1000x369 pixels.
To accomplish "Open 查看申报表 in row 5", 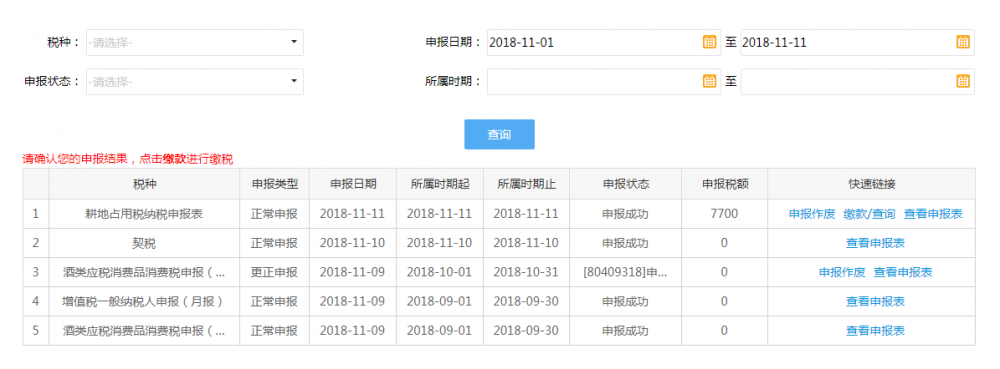I will click(x=875, y=331).
